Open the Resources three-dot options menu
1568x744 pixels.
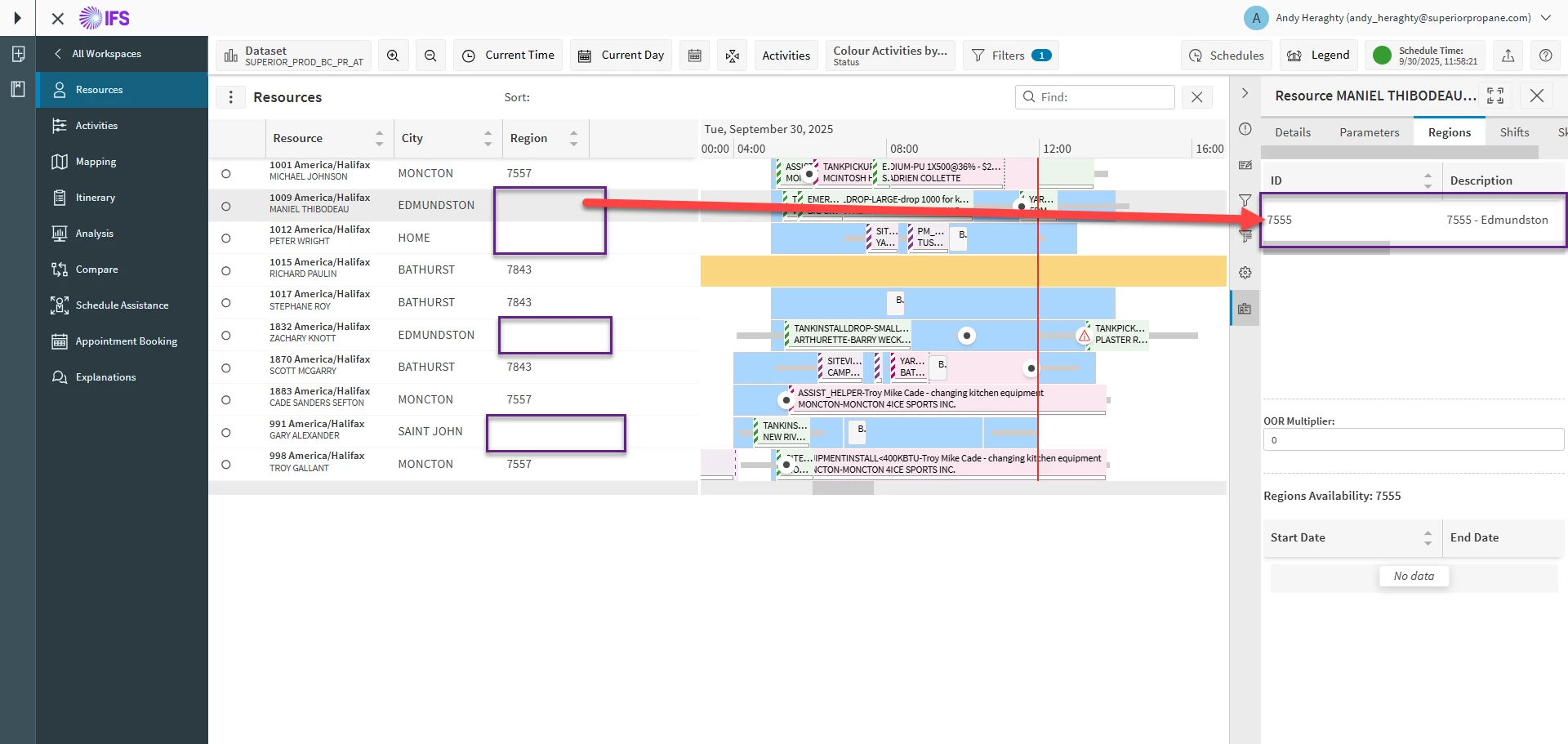231,97
